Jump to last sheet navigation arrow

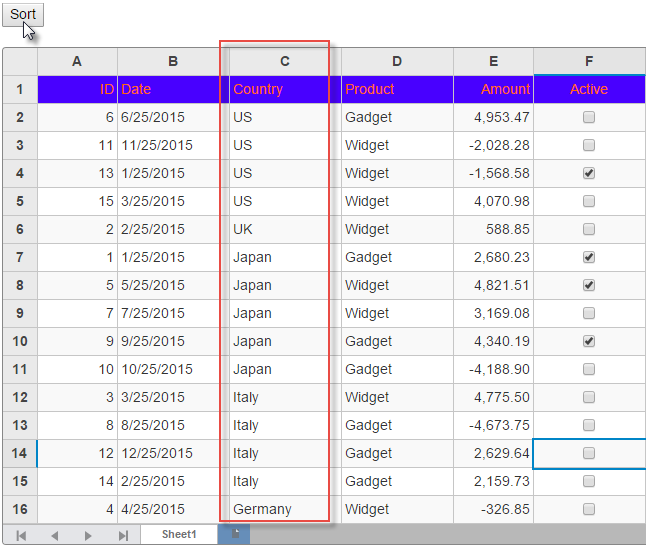point(122,536)
